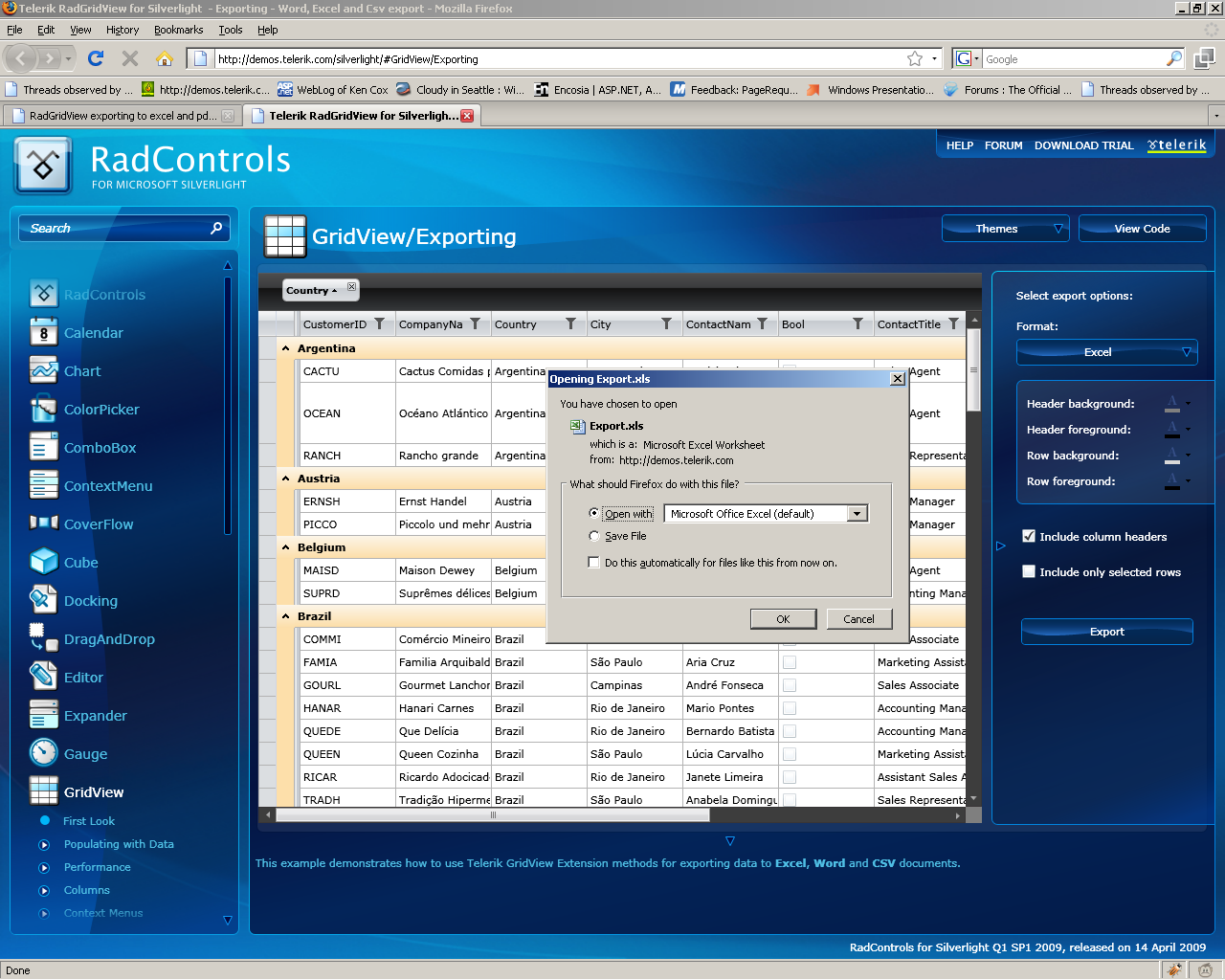Collapse the Belgium group
Viewport: 1225px width, 980px height.
click(x=285, y=547)
